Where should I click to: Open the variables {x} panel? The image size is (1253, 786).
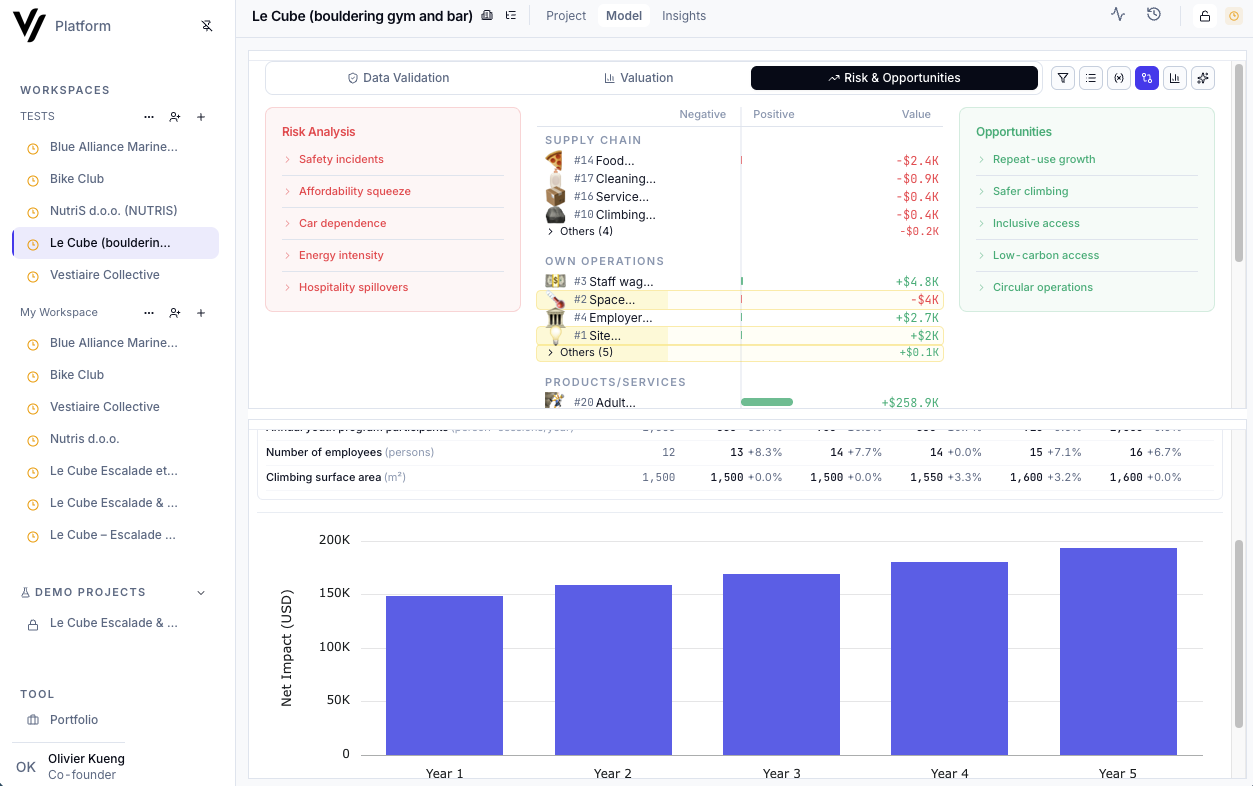tap(1118, 78)
